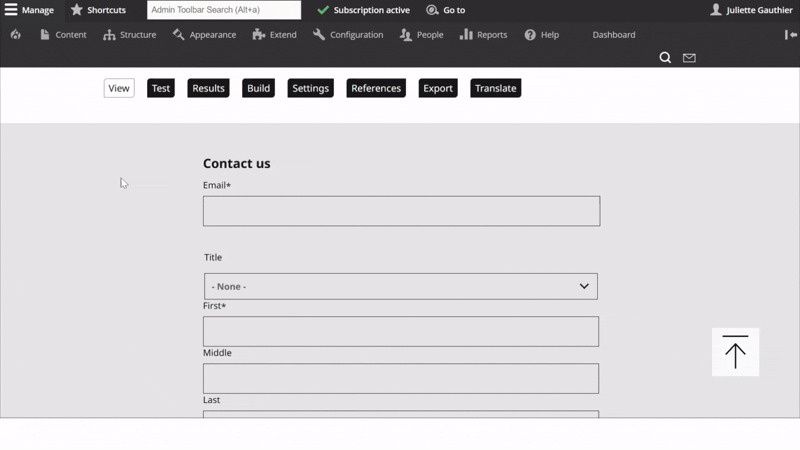
Task: Click the back-to-top arrow button
Action: click(x=735, y=352)
